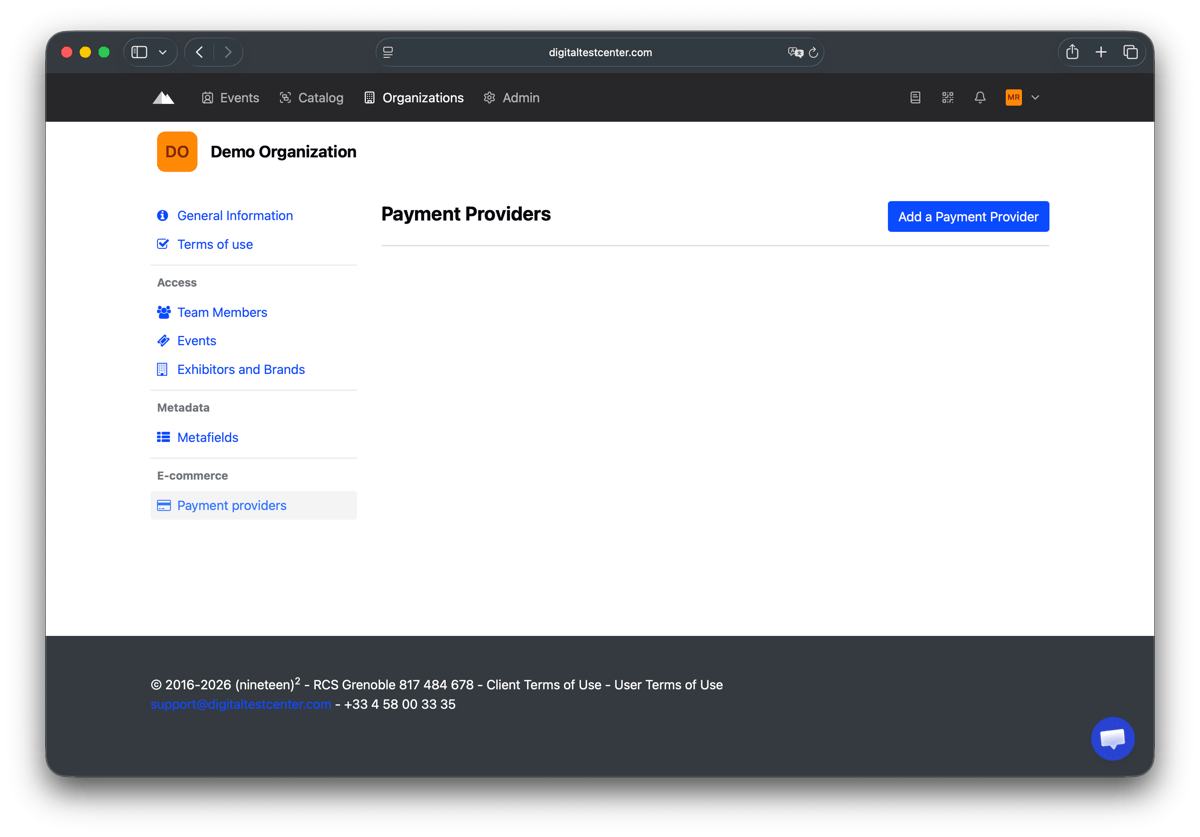Screen dimensions: 1200x837
Task: Open Team Members in sidebar
Action: [222, 312]
